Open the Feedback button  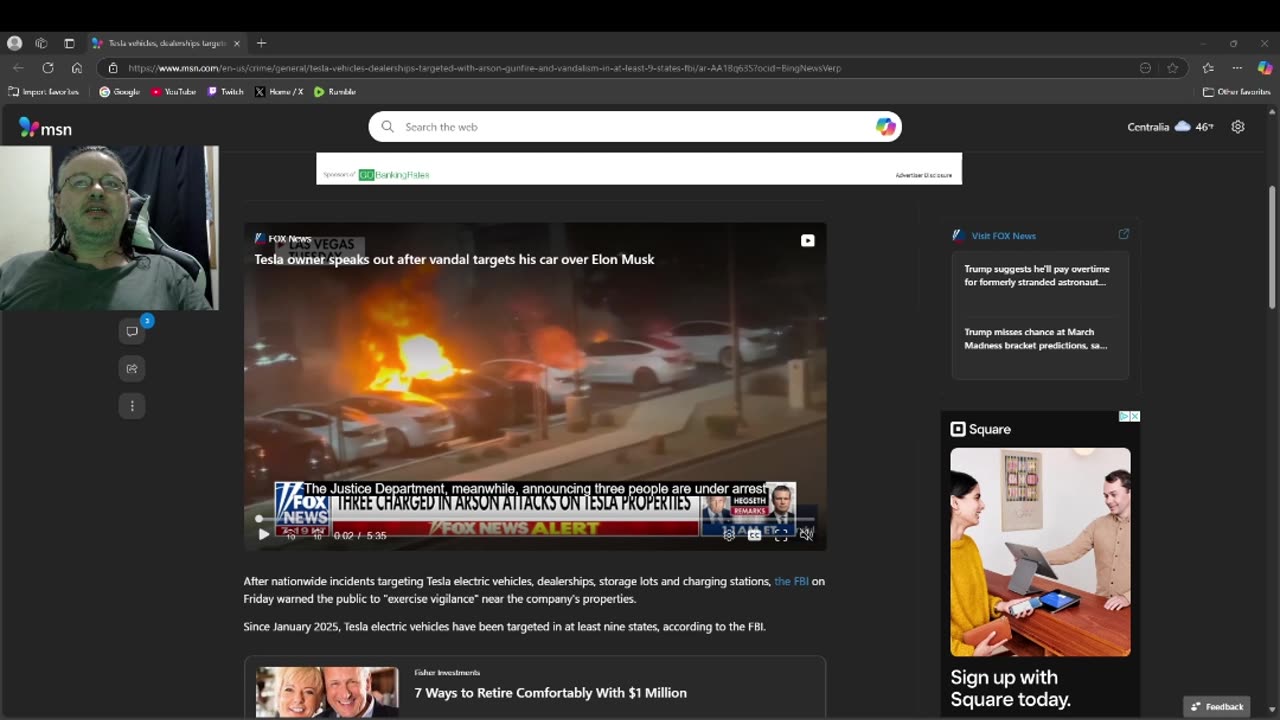[x=1217, y=707]
